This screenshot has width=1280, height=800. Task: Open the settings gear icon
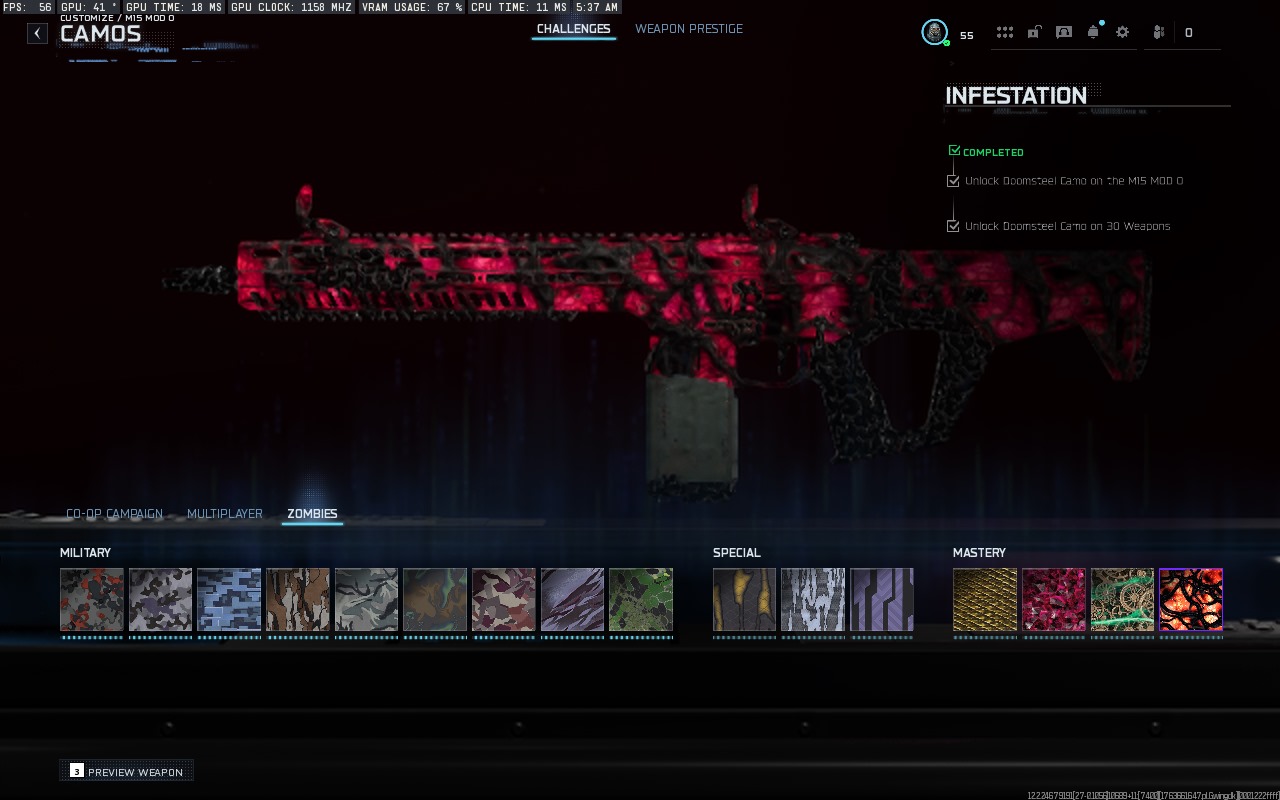(x=1123, y=32)
